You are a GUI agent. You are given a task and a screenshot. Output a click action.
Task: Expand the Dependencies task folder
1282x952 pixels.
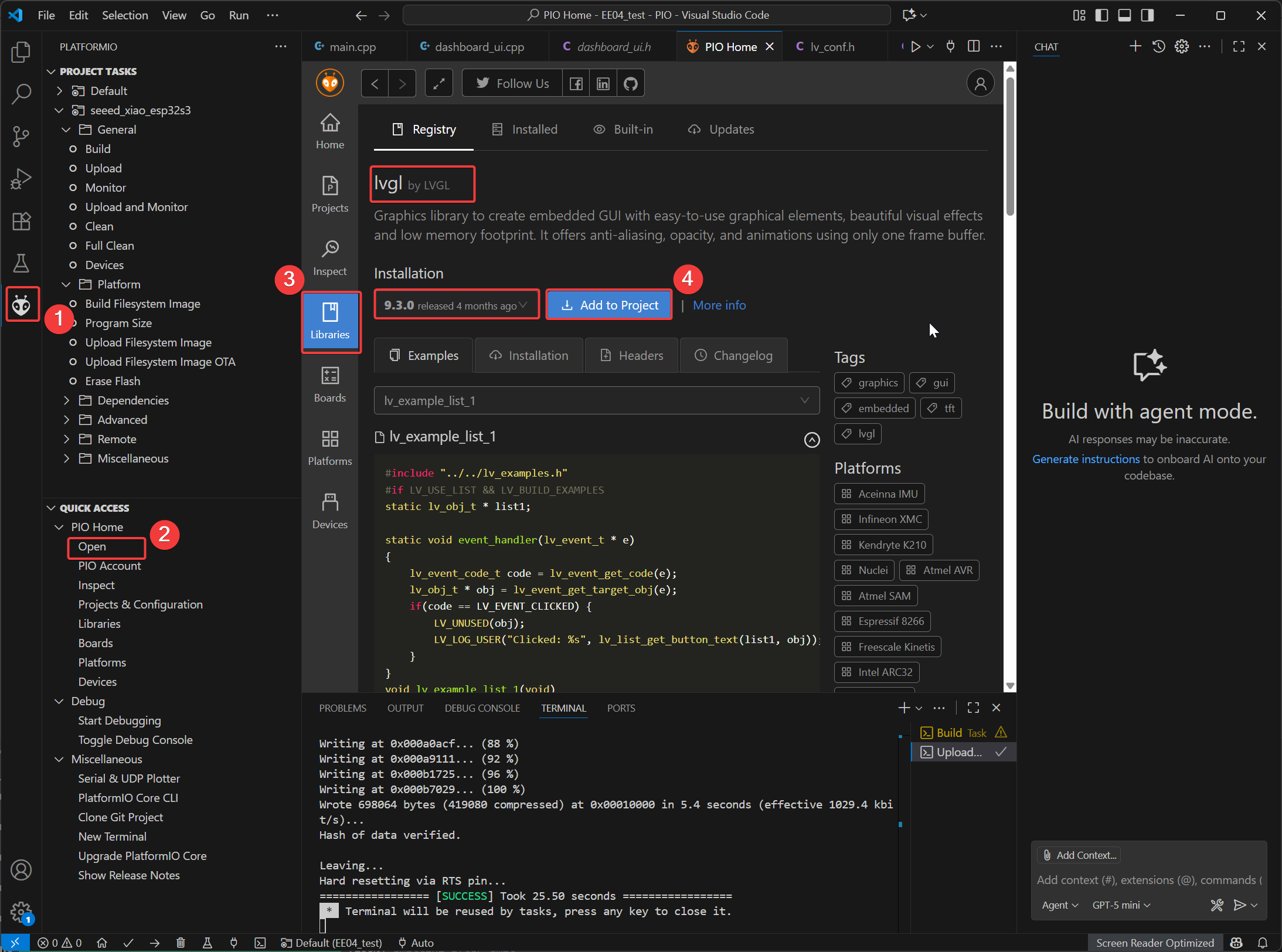(132, 400)
